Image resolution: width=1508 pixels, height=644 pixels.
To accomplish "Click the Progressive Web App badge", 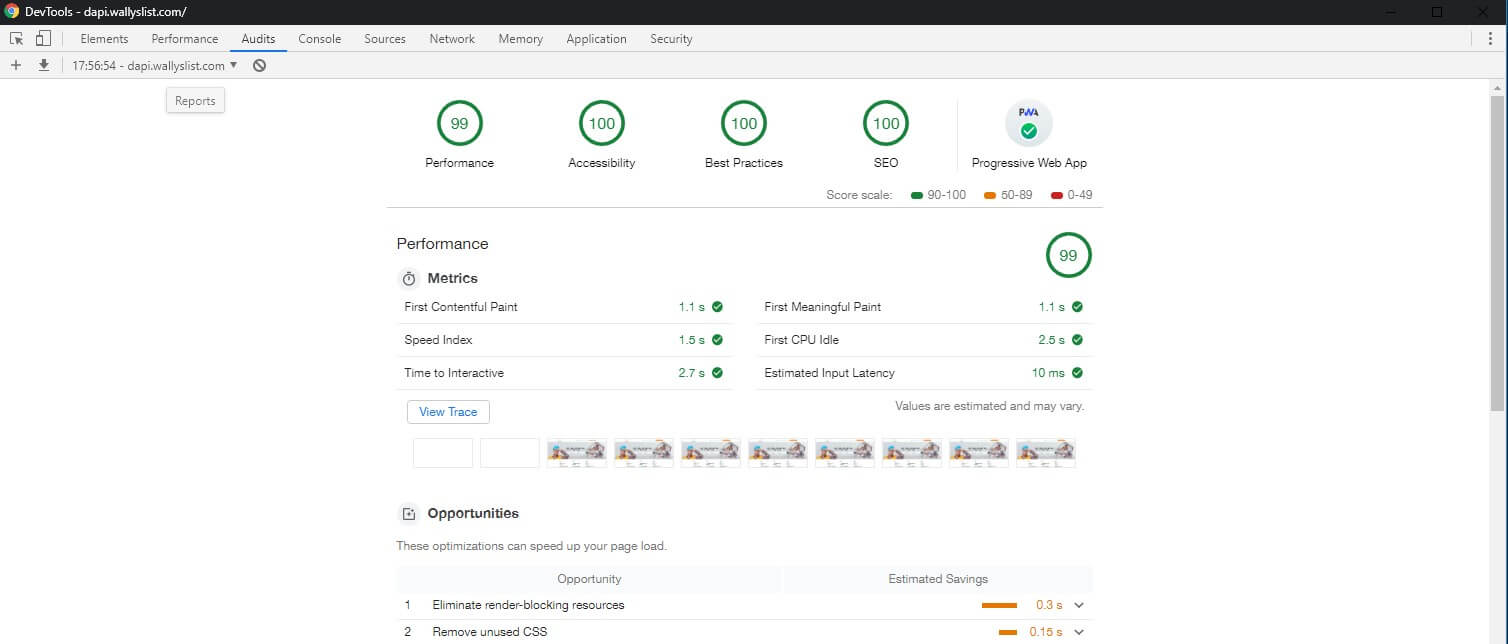I will point(1029,124).
